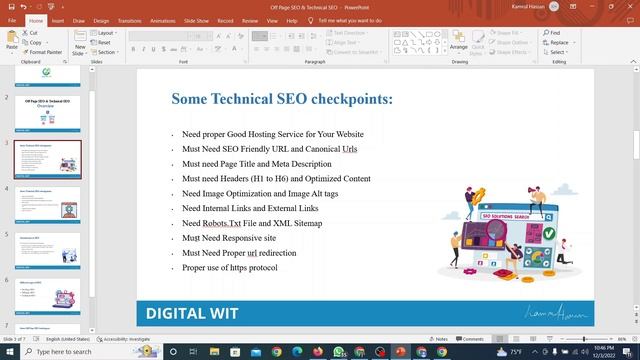Select slide 2 Overview thumbnail
Image resolution: width=640 pixels, height=360 pixels.
(x=48, y=114)
